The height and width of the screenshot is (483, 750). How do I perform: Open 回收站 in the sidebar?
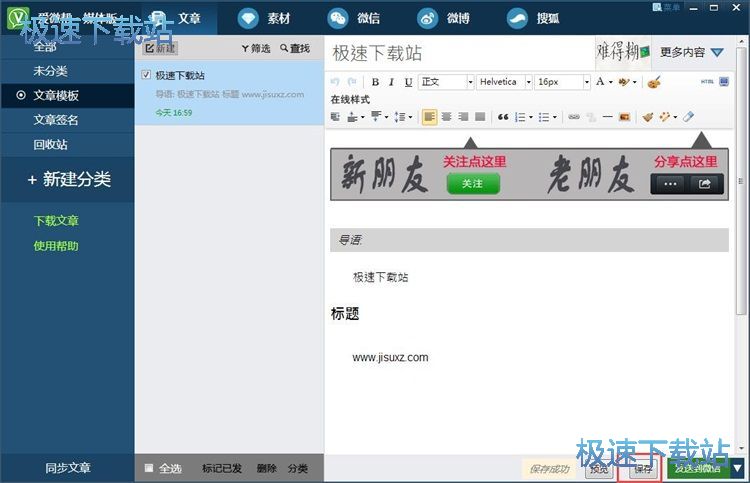[50, 144]
